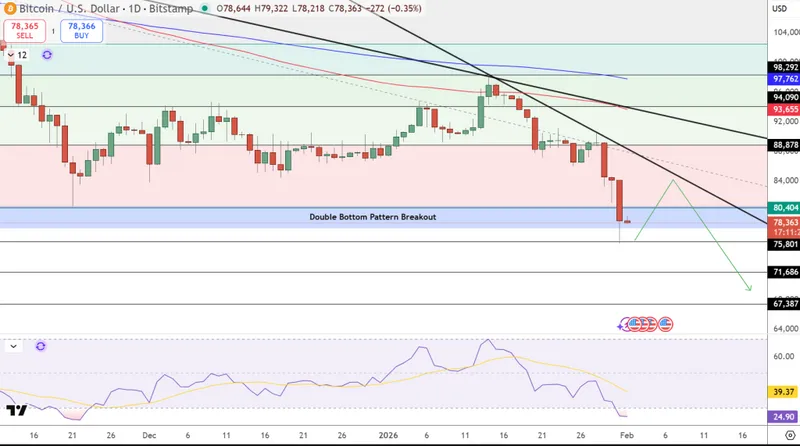Screen dimensions: 800x446
Task: Click the red 93,655 moving average label
Action: pos(784,109)
